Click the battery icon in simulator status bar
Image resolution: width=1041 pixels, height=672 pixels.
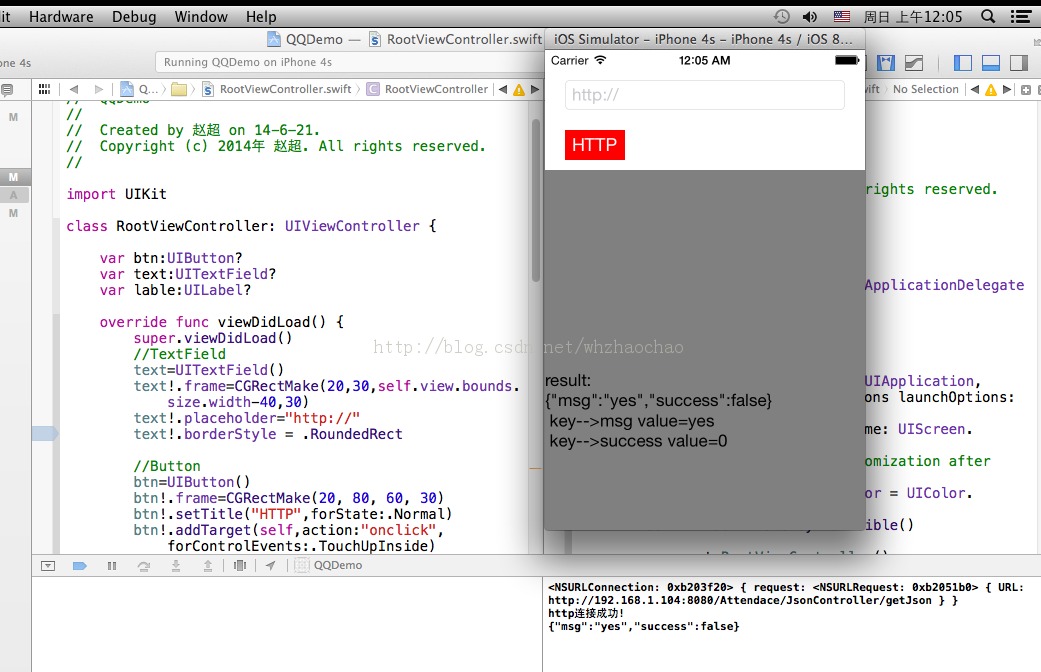pos(847,60)
